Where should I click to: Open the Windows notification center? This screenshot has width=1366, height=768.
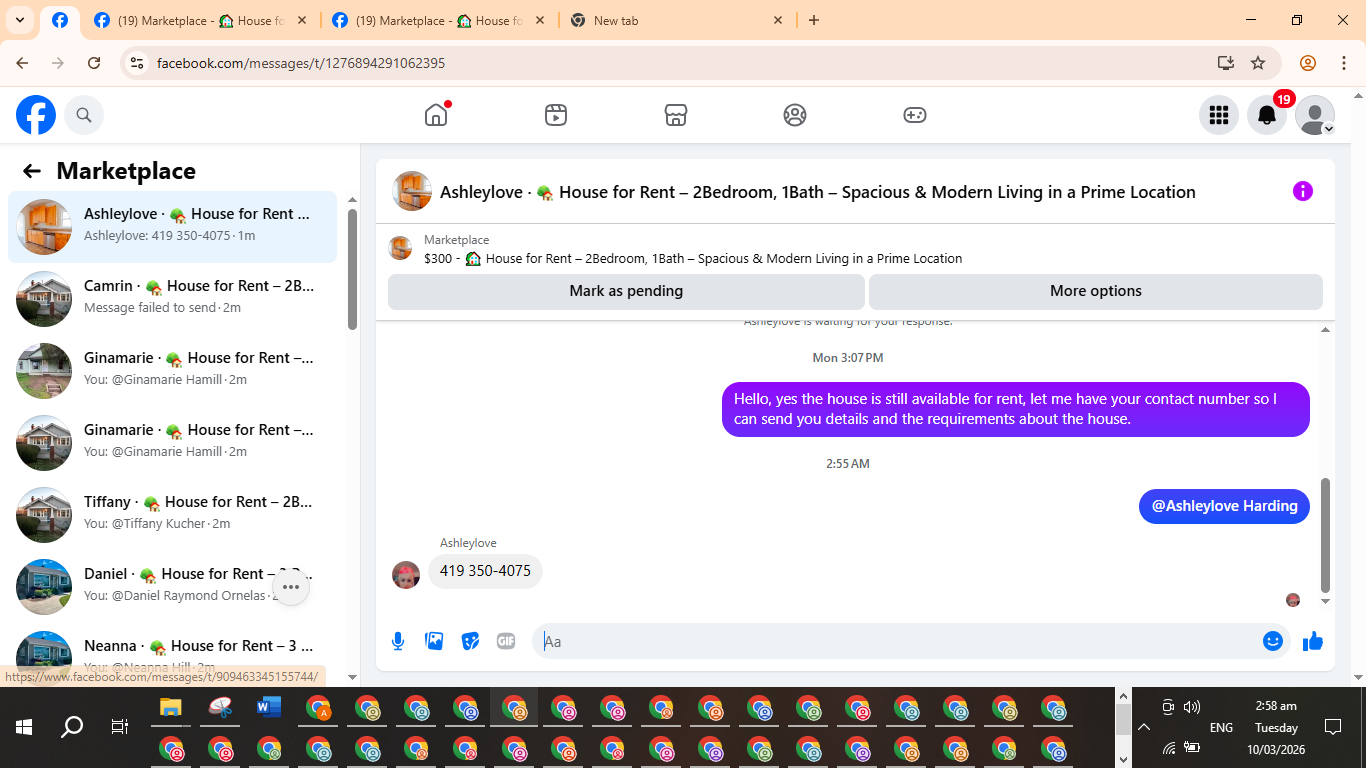pos(1332,727)
